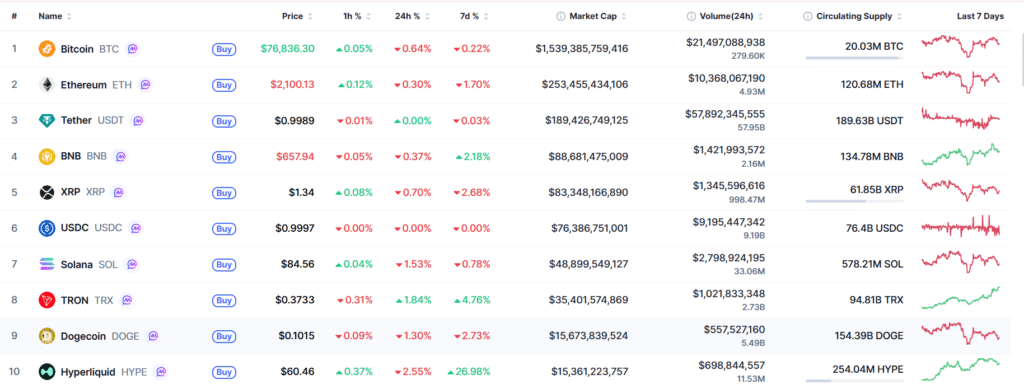The image size is (1024, 389).
Task: Click the Buy button for Dogecoin
Action: tap(223, 336)
